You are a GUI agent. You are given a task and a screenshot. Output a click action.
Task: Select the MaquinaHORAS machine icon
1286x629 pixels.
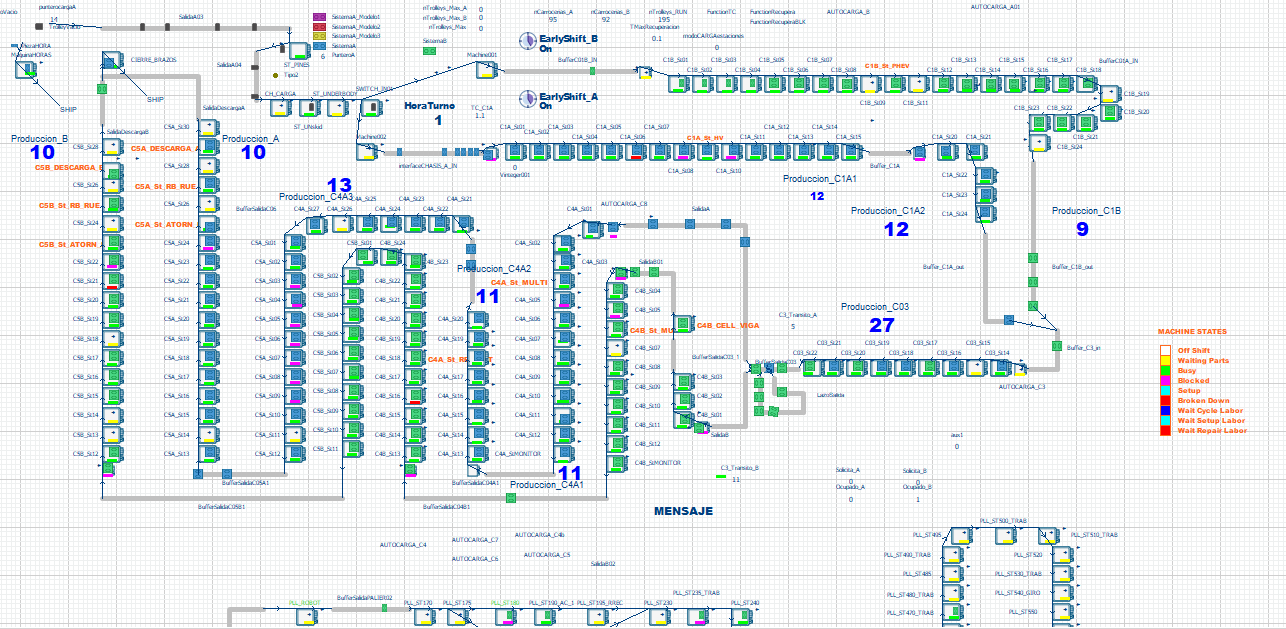(x=27, y=69)
